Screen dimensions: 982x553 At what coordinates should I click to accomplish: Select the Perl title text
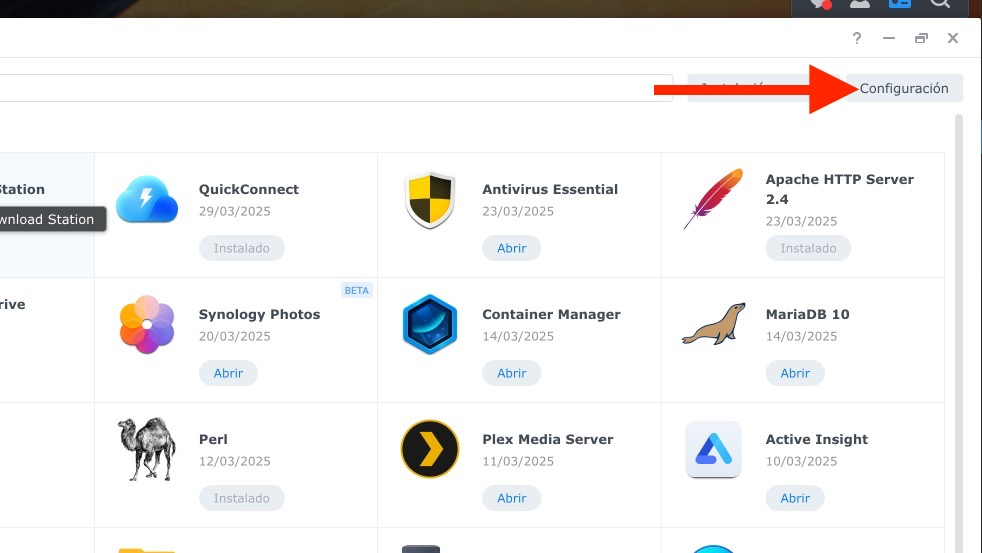coord(213,439)
